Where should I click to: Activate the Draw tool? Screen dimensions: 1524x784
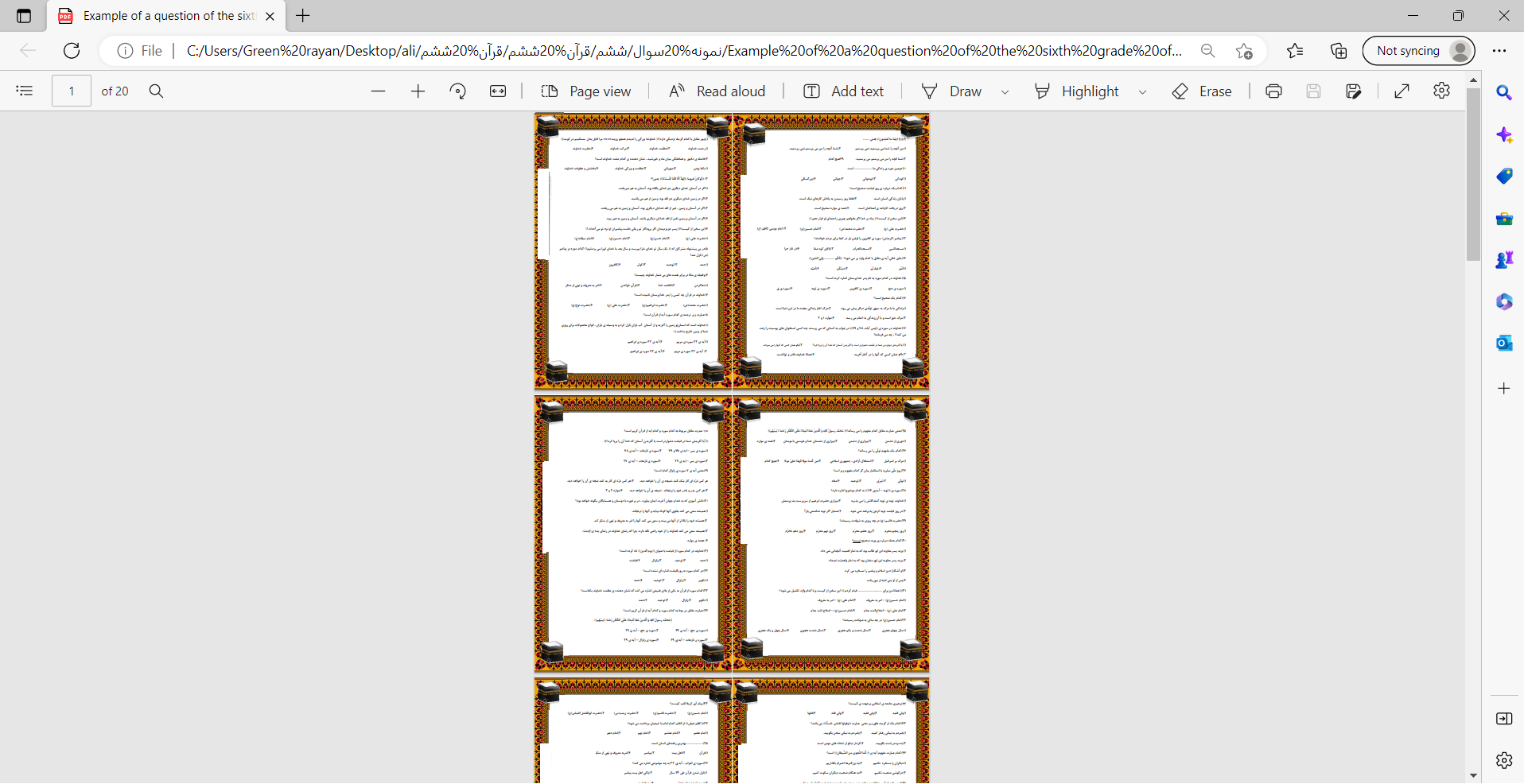(951, 91)
